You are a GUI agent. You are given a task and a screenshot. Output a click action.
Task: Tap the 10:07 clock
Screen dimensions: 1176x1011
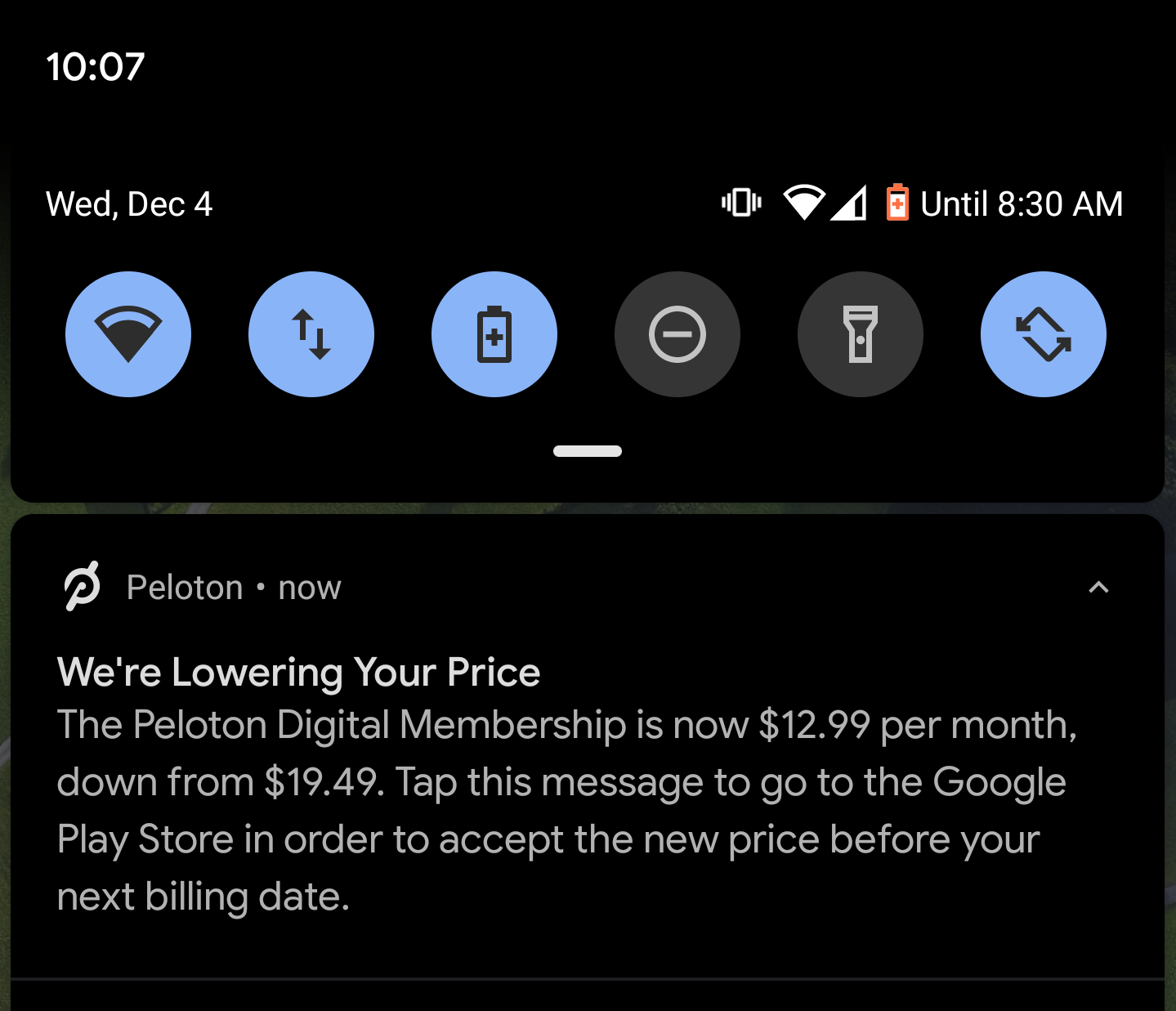[x=96, y=66]
